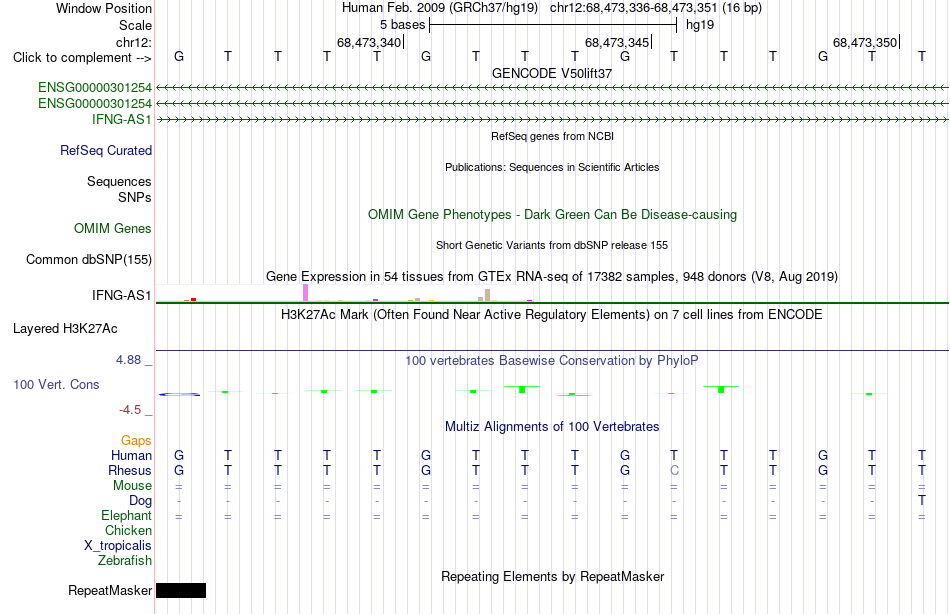Click the tall magenta bar in GTEx chart
The height and width of the screenshot is (614, 950).
point(305,293)
